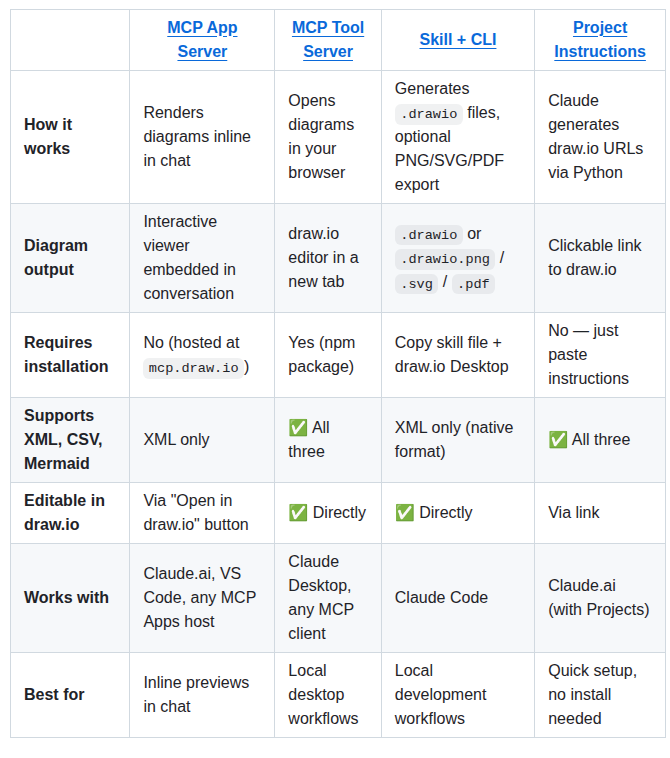Click checkmark beside "Directly" in Skill + CLI column

point(405,513)
